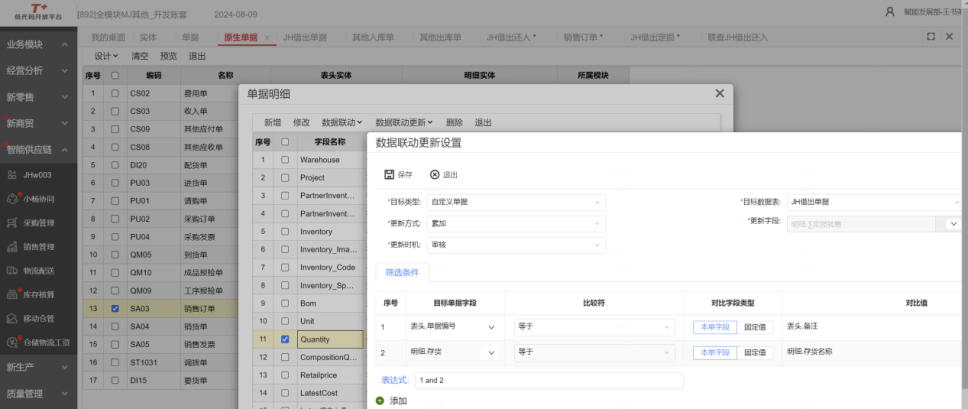Click 预览 in main toolbar

pyautogui.click(x=169, y=56)
